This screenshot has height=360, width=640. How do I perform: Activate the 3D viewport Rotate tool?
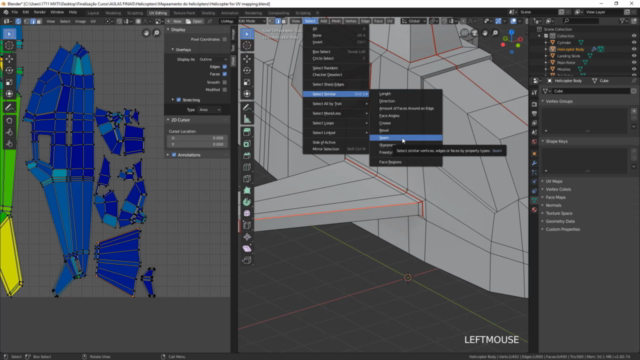click(x=247, y=71)
